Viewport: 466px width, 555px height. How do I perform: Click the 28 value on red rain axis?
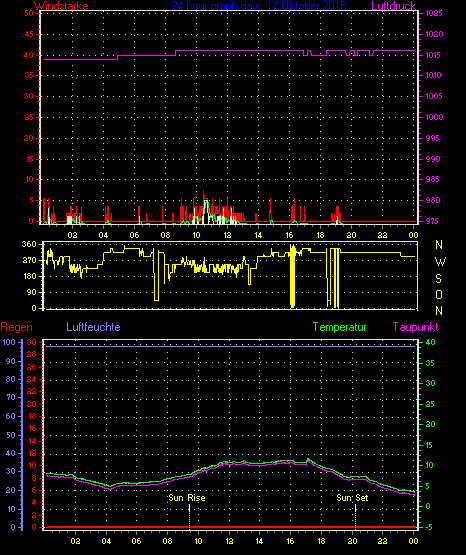(x=32, y=354)
